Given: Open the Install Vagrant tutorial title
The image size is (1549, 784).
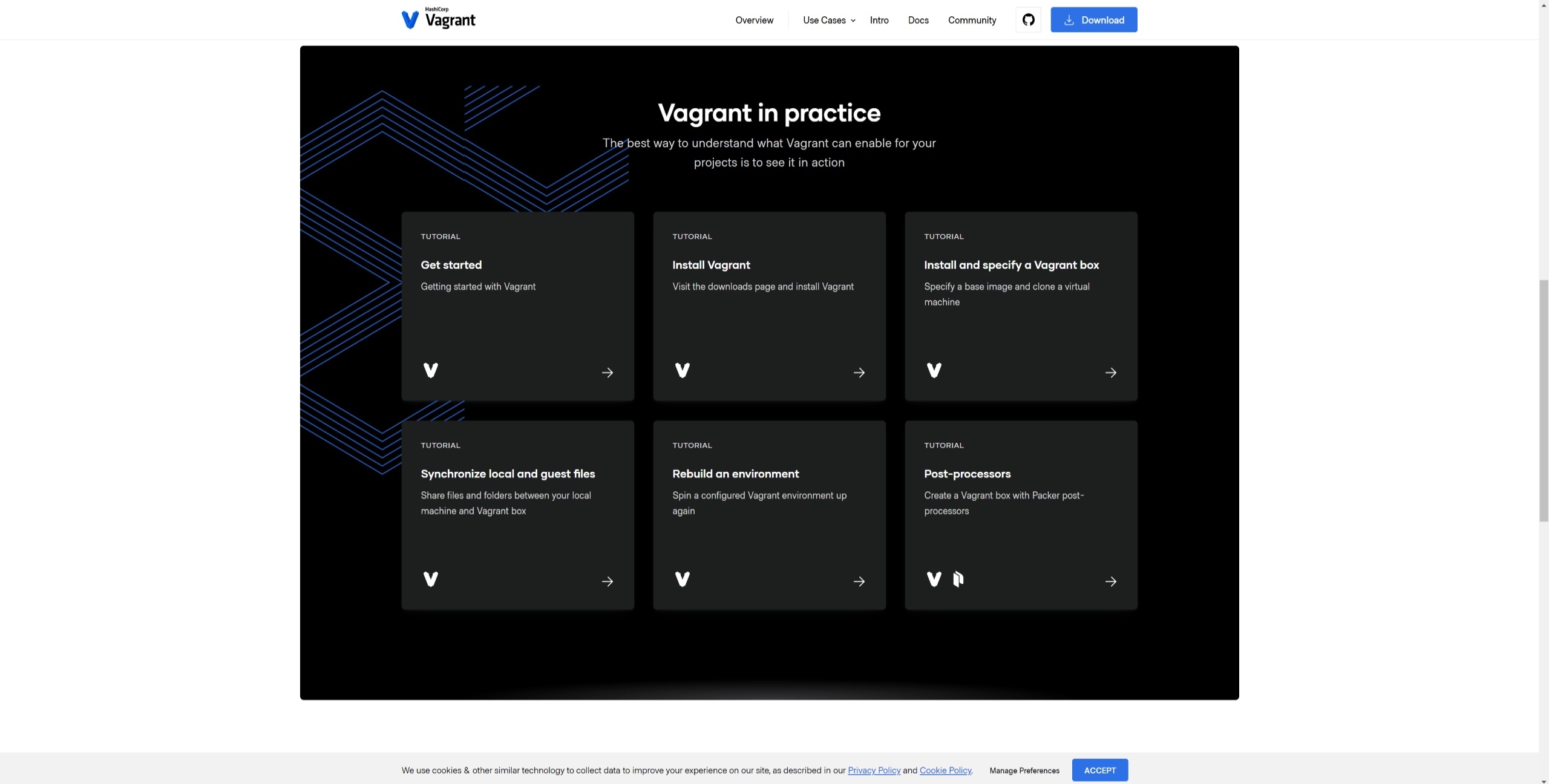Looking at the screenshot, I should pos(711,265).
